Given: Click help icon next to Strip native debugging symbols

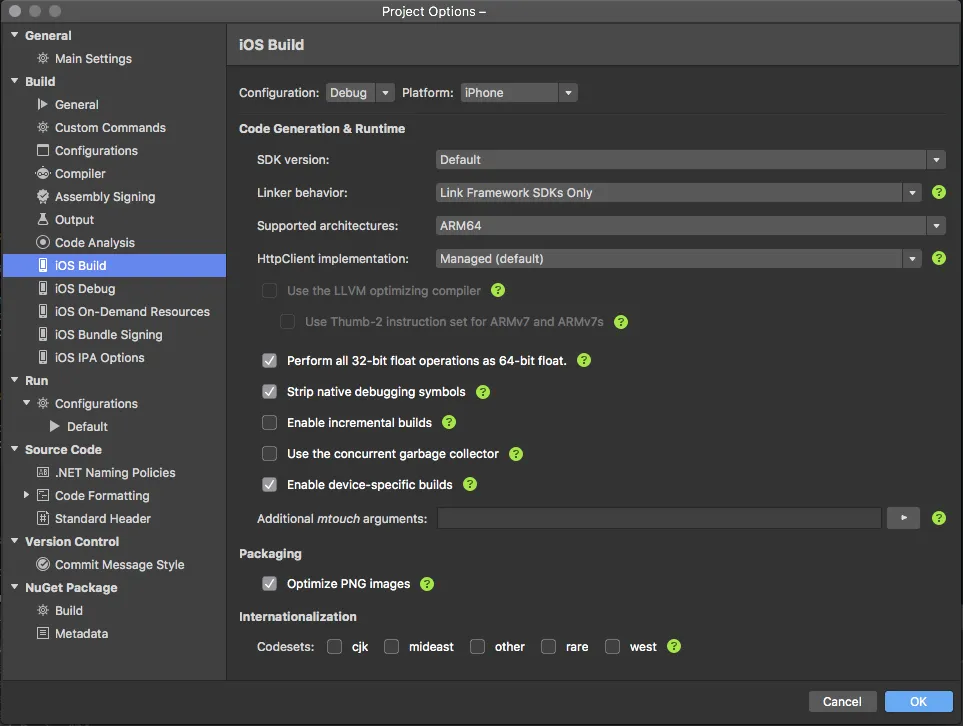Looking at the screenshot, I should point(484,392).
